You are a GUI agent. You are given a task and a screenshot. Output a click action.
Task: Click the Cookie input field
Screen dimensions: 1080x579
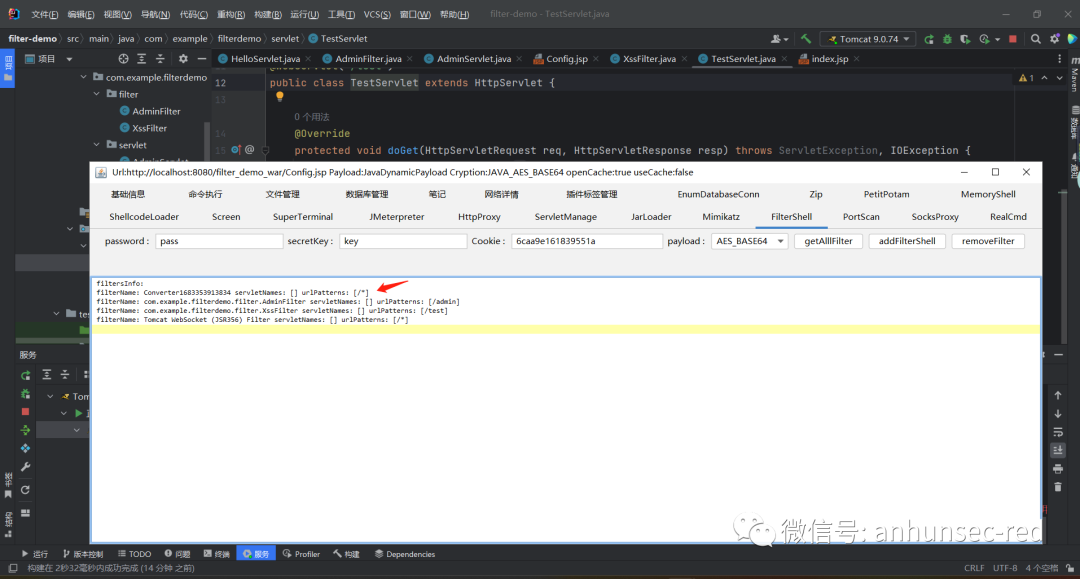(x=587, y=241)
